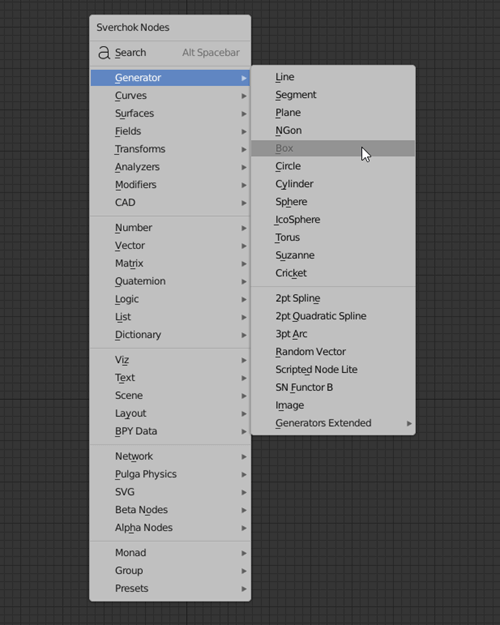500x625 pixels.
Task: Select 2pt Quadratic Spline node
Action: point(333,316)
